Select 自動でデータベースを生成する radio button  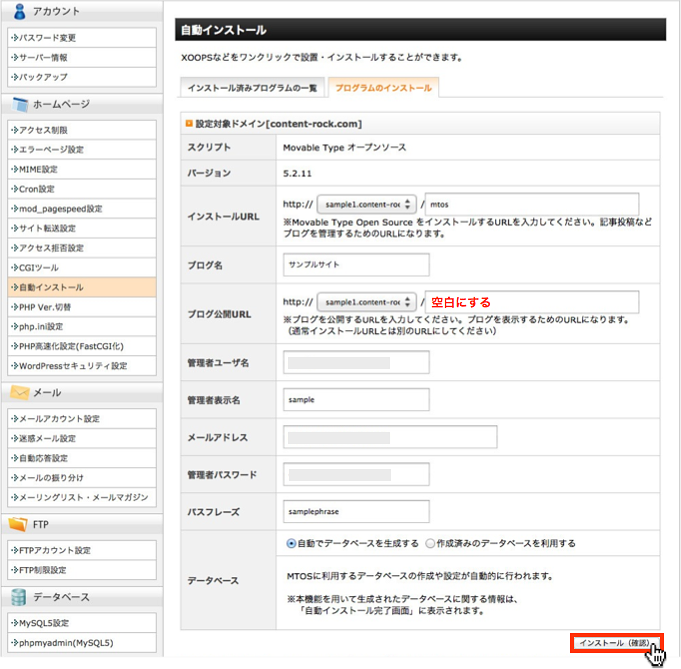[x=291, y=543]
